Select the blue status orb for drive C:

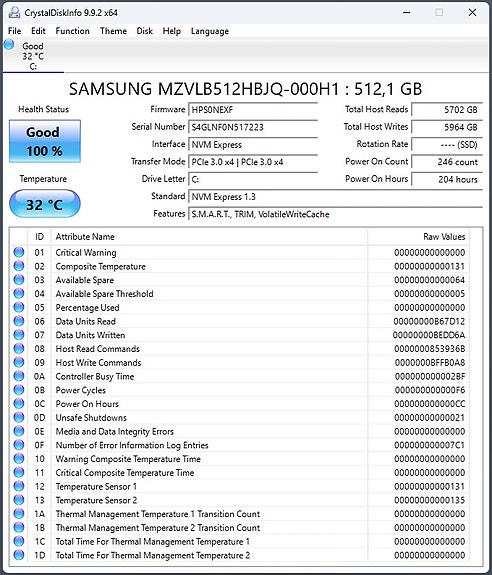tap(9, 45)
